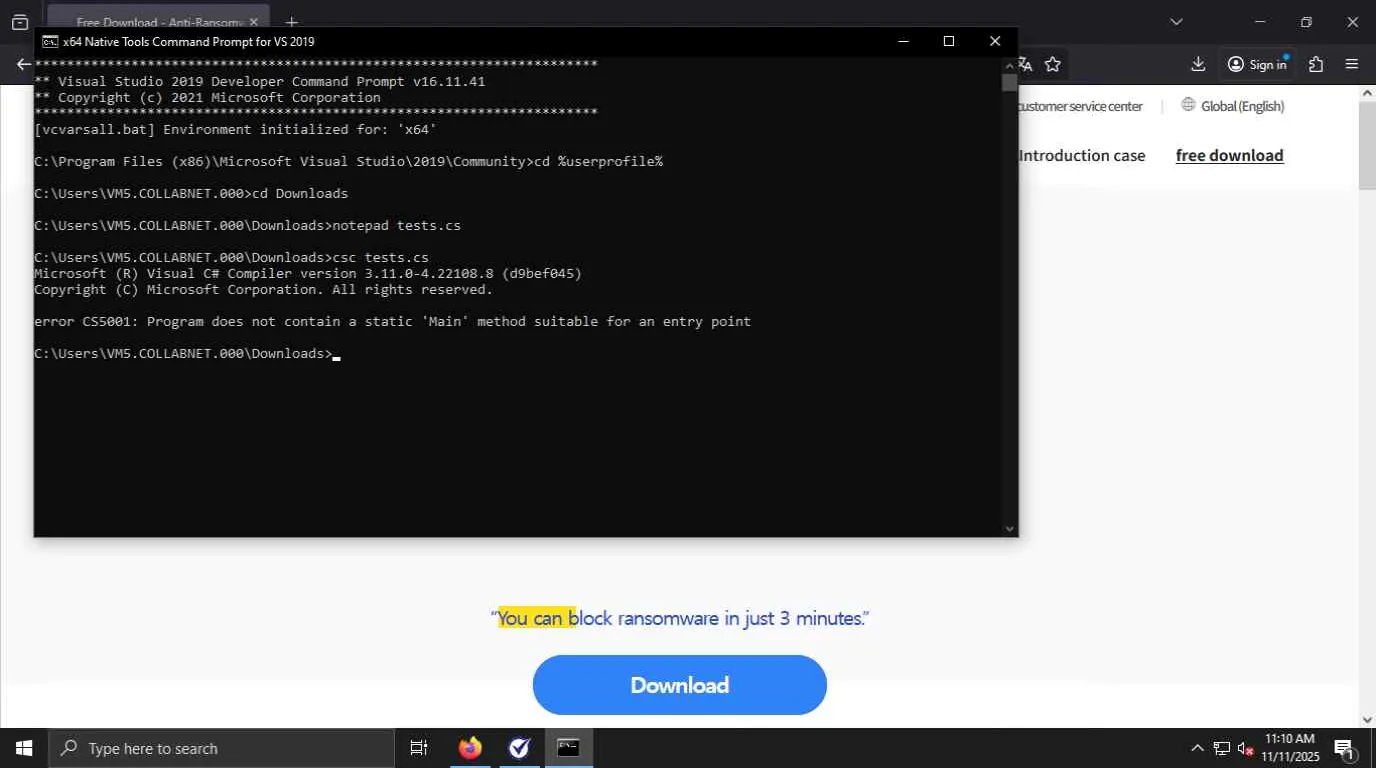
Task: Open the Global (English) language selector
Action: pos(1233,106)
